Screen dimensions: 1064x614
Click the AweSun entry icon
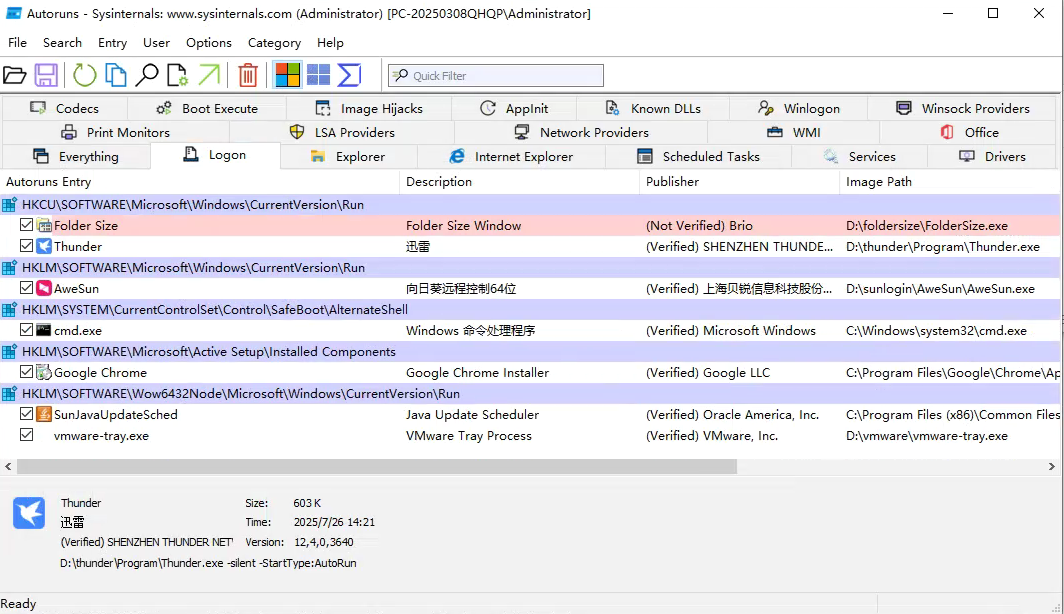44,288
